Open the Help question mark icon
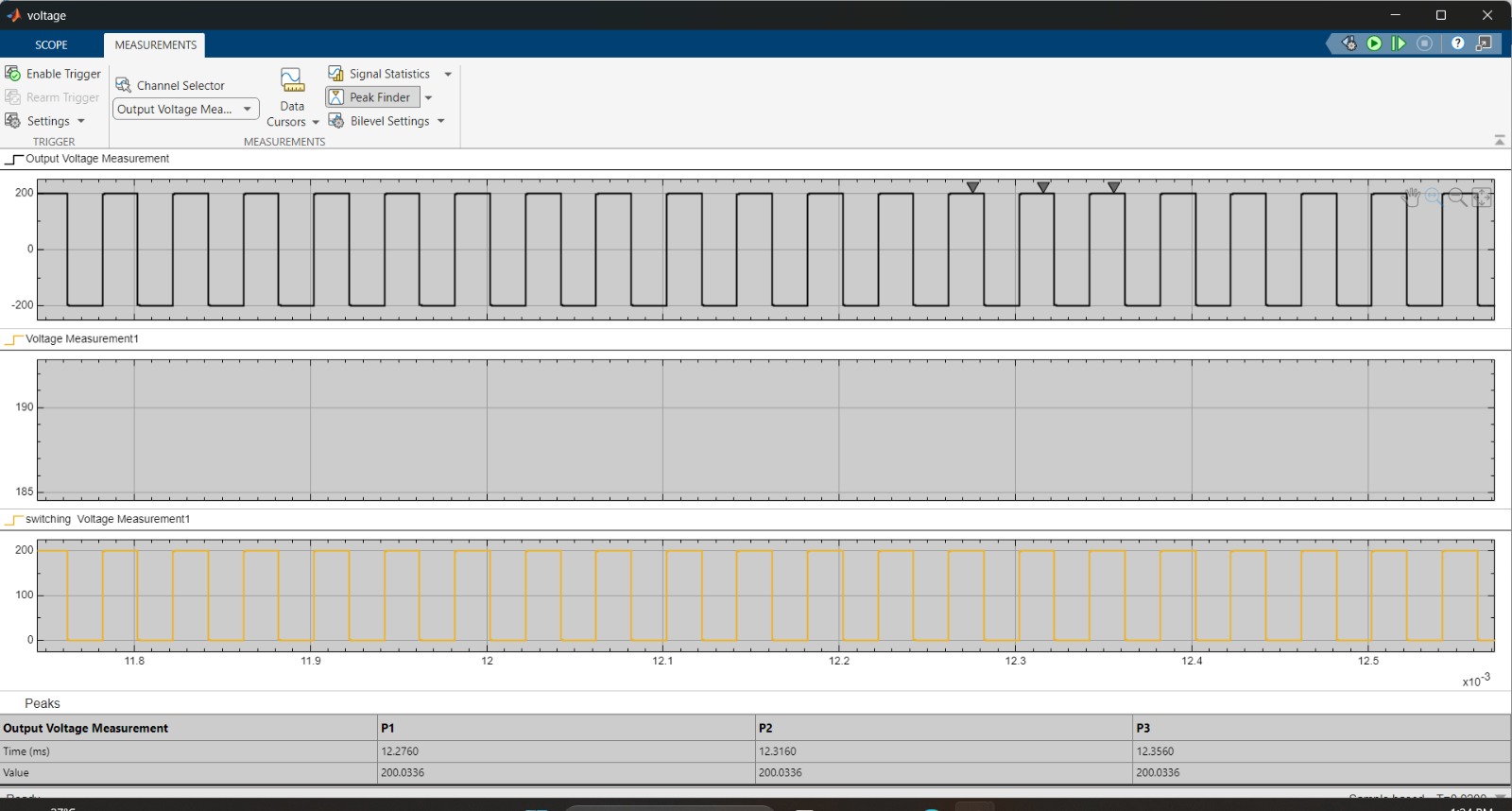Viewport: 1512px width, 811px height. click(1458, 43)
